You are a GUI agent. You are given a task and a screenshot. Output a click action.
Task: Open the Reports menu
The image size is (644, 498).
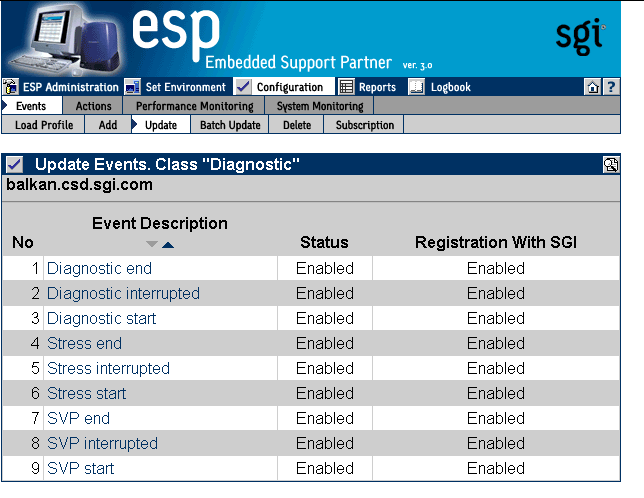[x=377, y=87]
